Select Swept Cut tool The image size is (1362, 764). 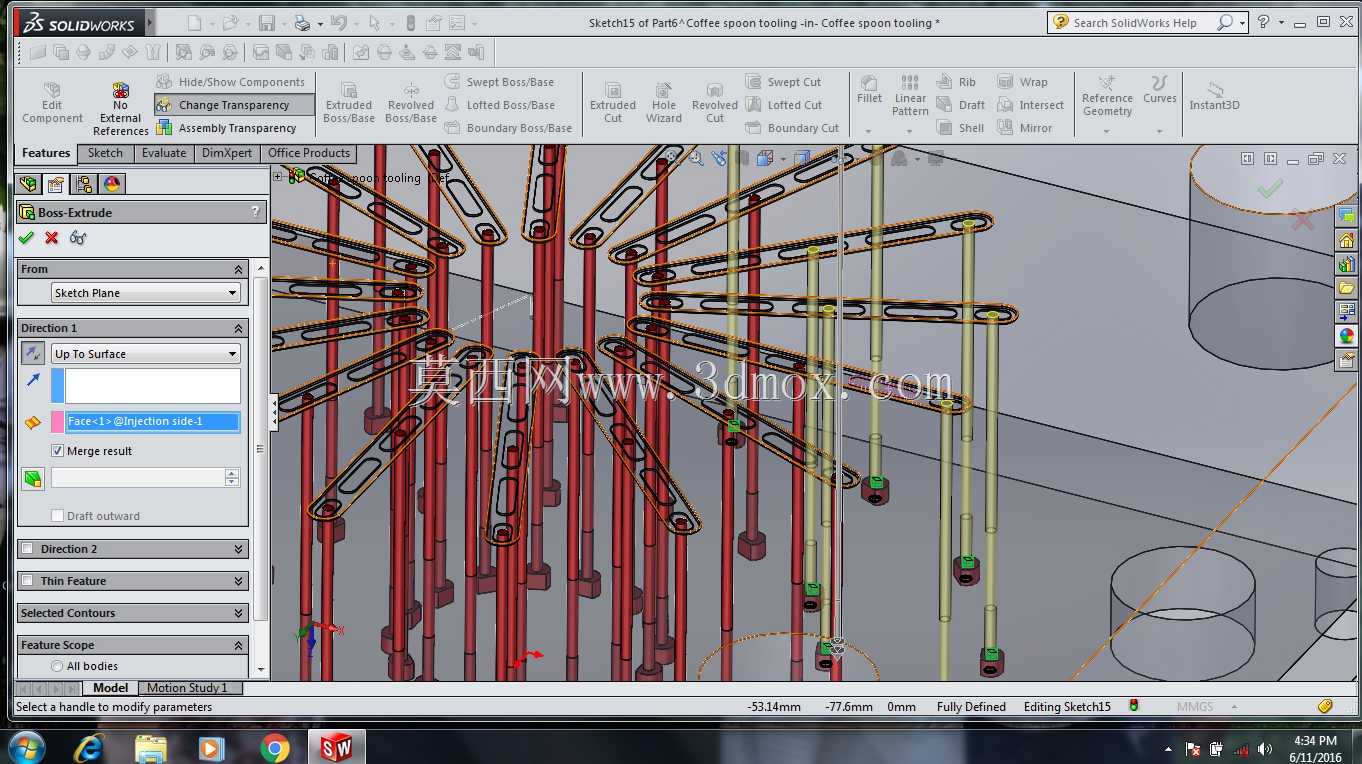click(784, 82)
